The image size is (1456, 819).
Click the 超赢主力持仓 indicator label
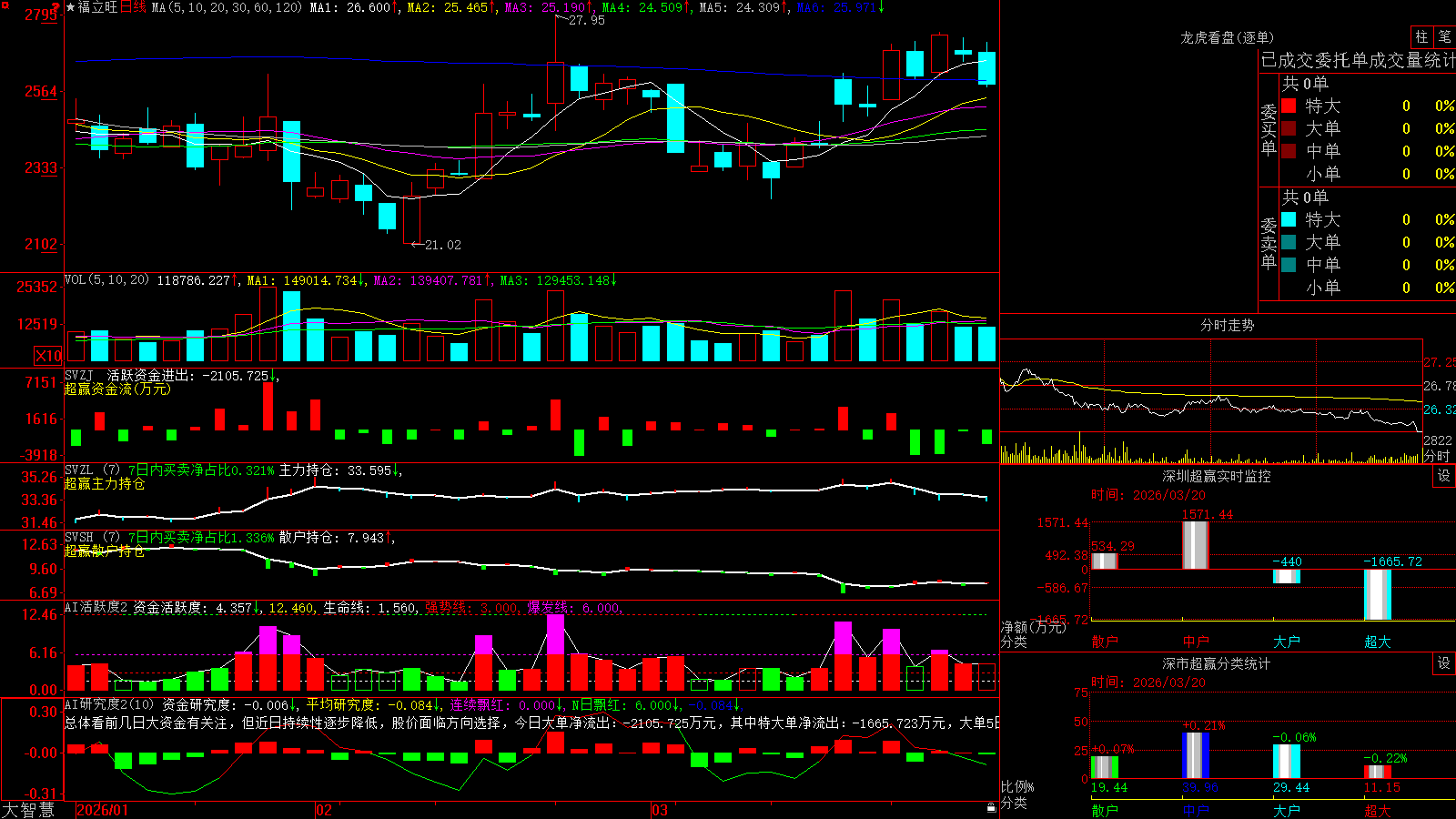pos(105,483)
